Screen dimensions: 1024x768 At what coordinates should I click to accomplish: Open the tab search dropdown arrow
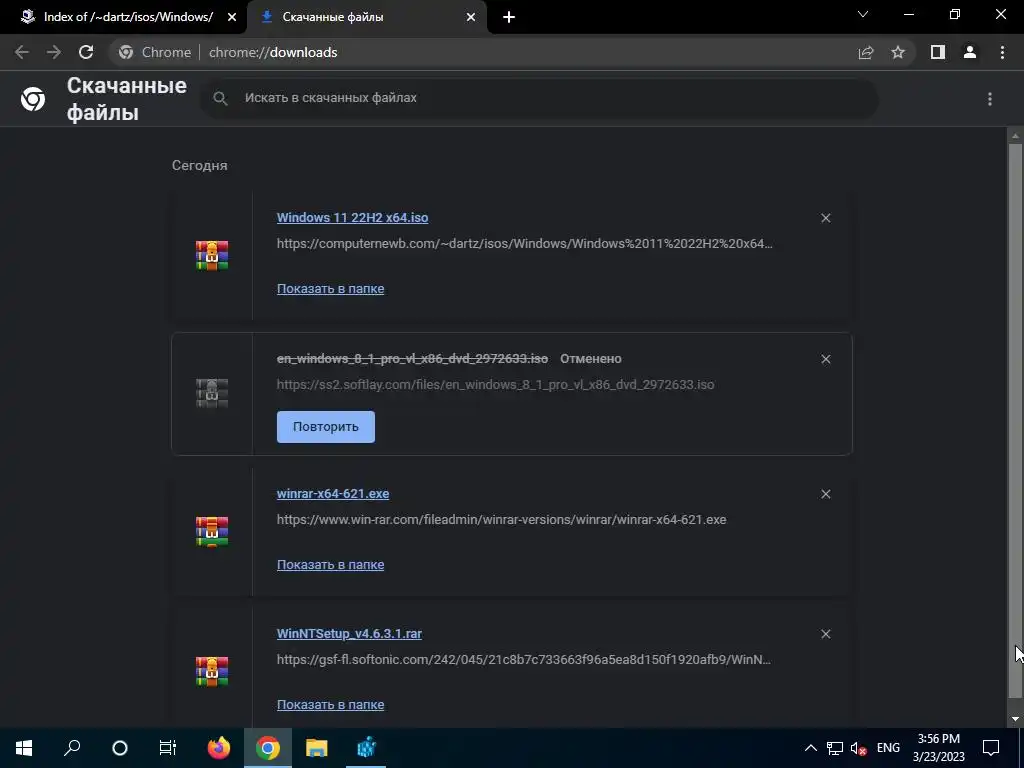(863, 14)
